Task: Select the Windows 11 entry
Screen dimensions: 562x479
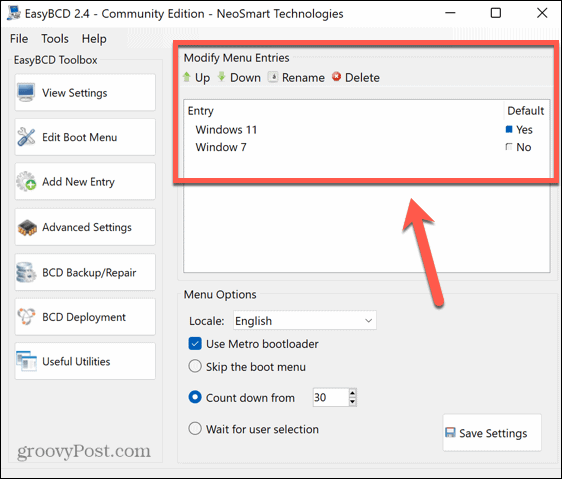Action: coord(227,129)
